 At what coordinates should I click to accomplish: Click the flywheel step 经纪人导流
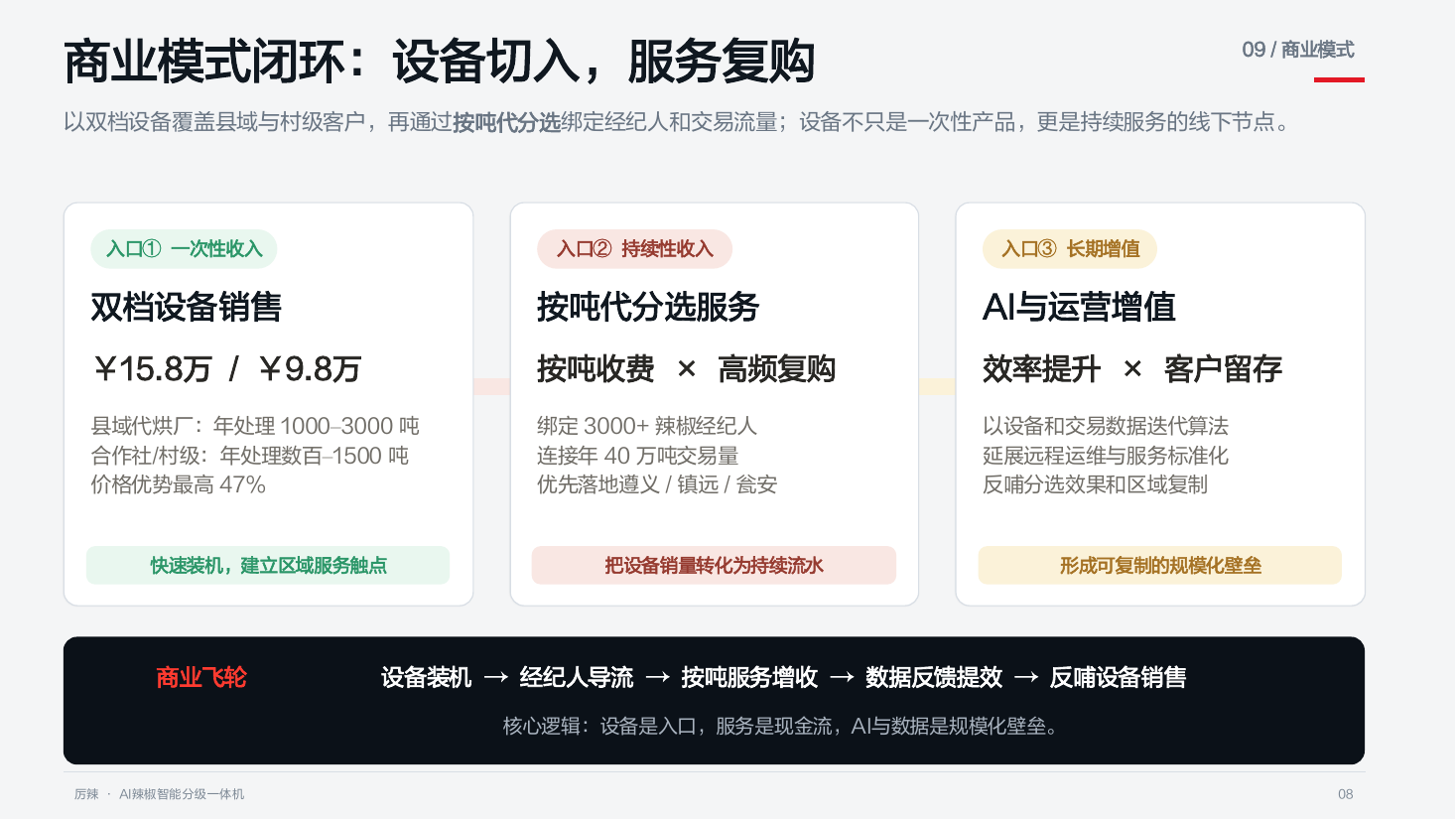[577, 678]
